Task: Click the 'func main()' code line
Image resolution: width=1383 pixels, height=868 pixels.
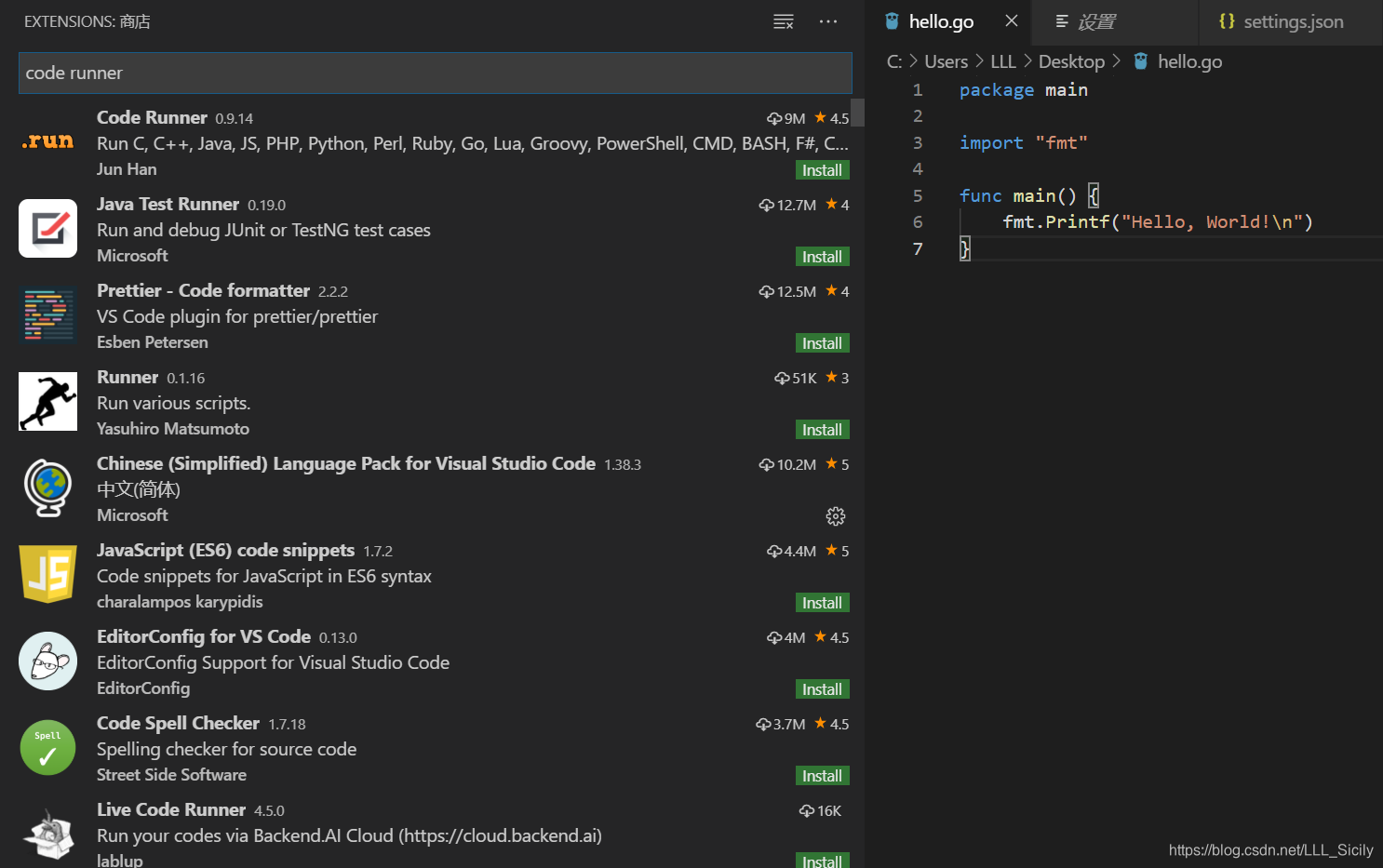Action: 1028,195
